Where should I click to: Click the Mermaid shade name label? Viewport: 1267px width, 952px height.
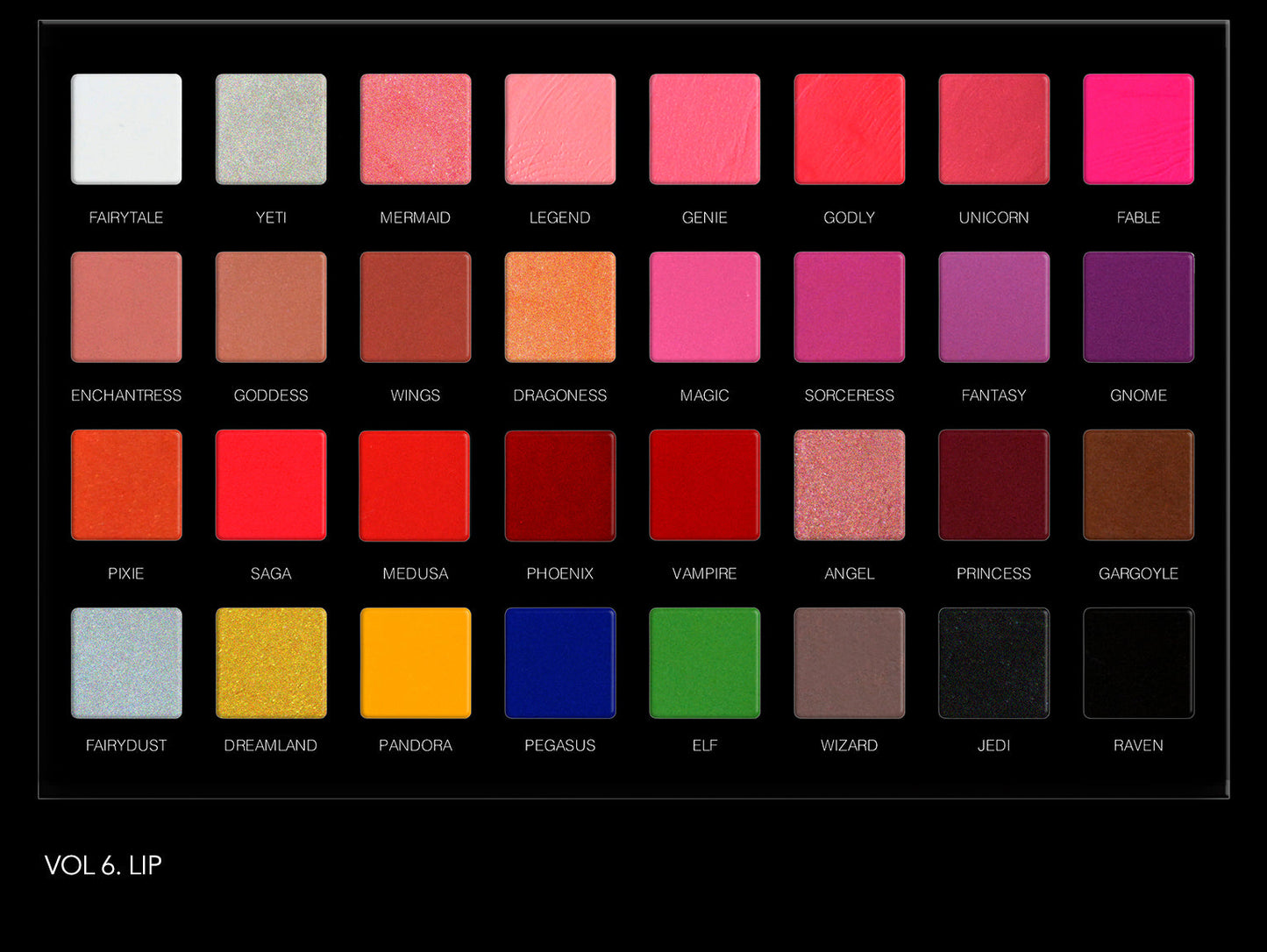[415, 217]
